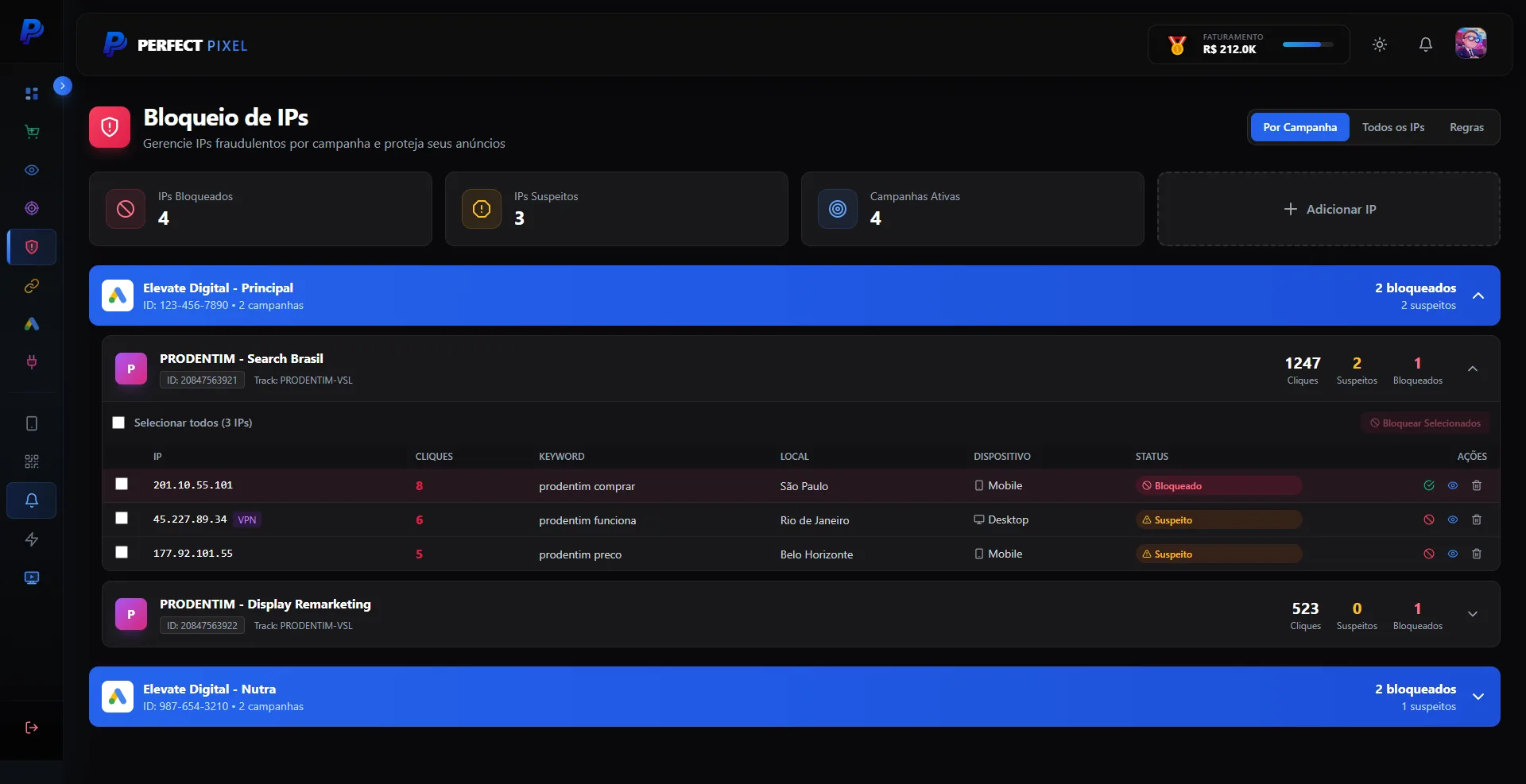The height and width of the screenshot is (784, 1526).
Task: Collapse PRODENTIM Search Brasil campaign
Action: pos(1473,369)
